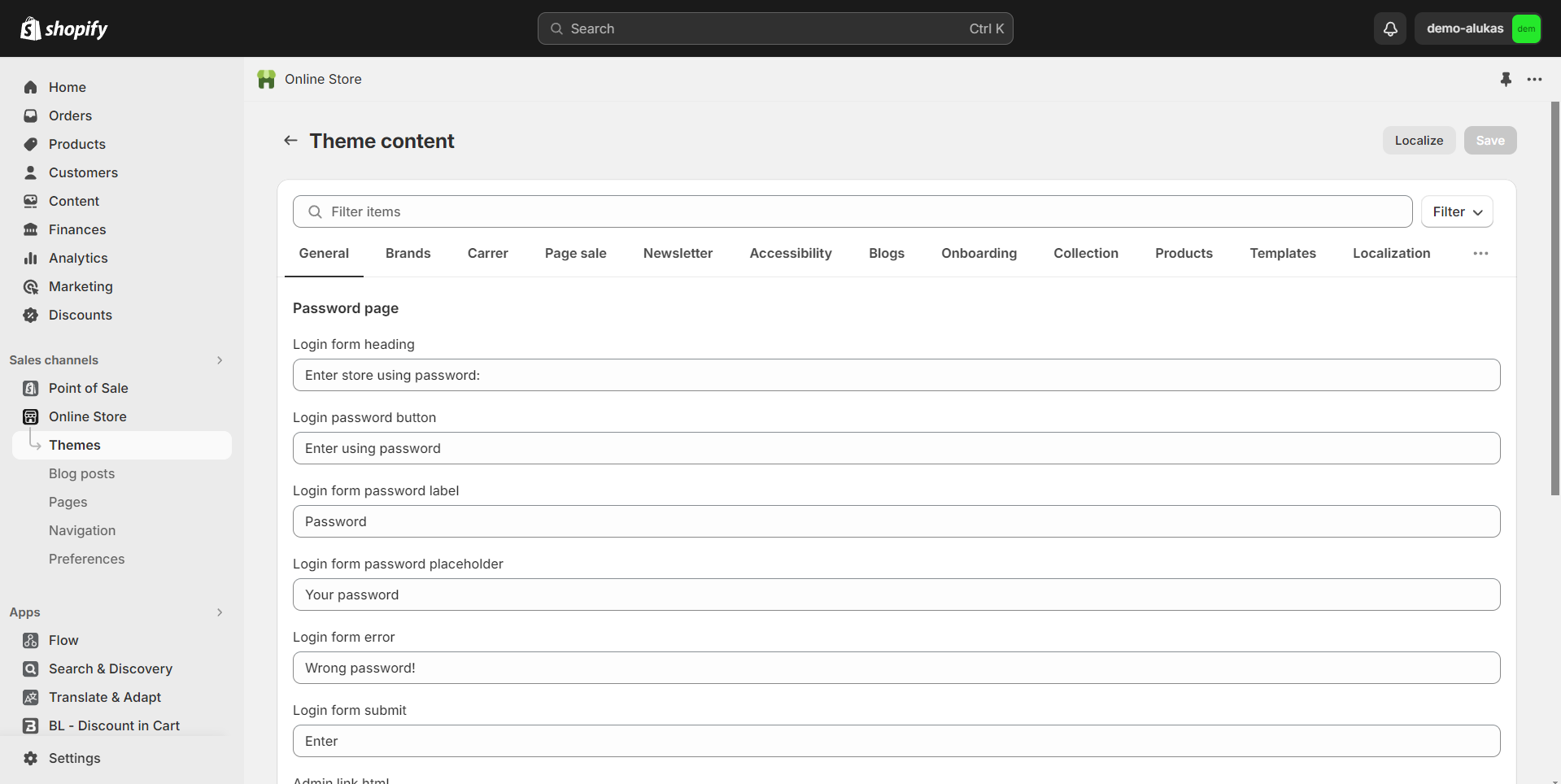Pin the Online Store channel

1506,79
